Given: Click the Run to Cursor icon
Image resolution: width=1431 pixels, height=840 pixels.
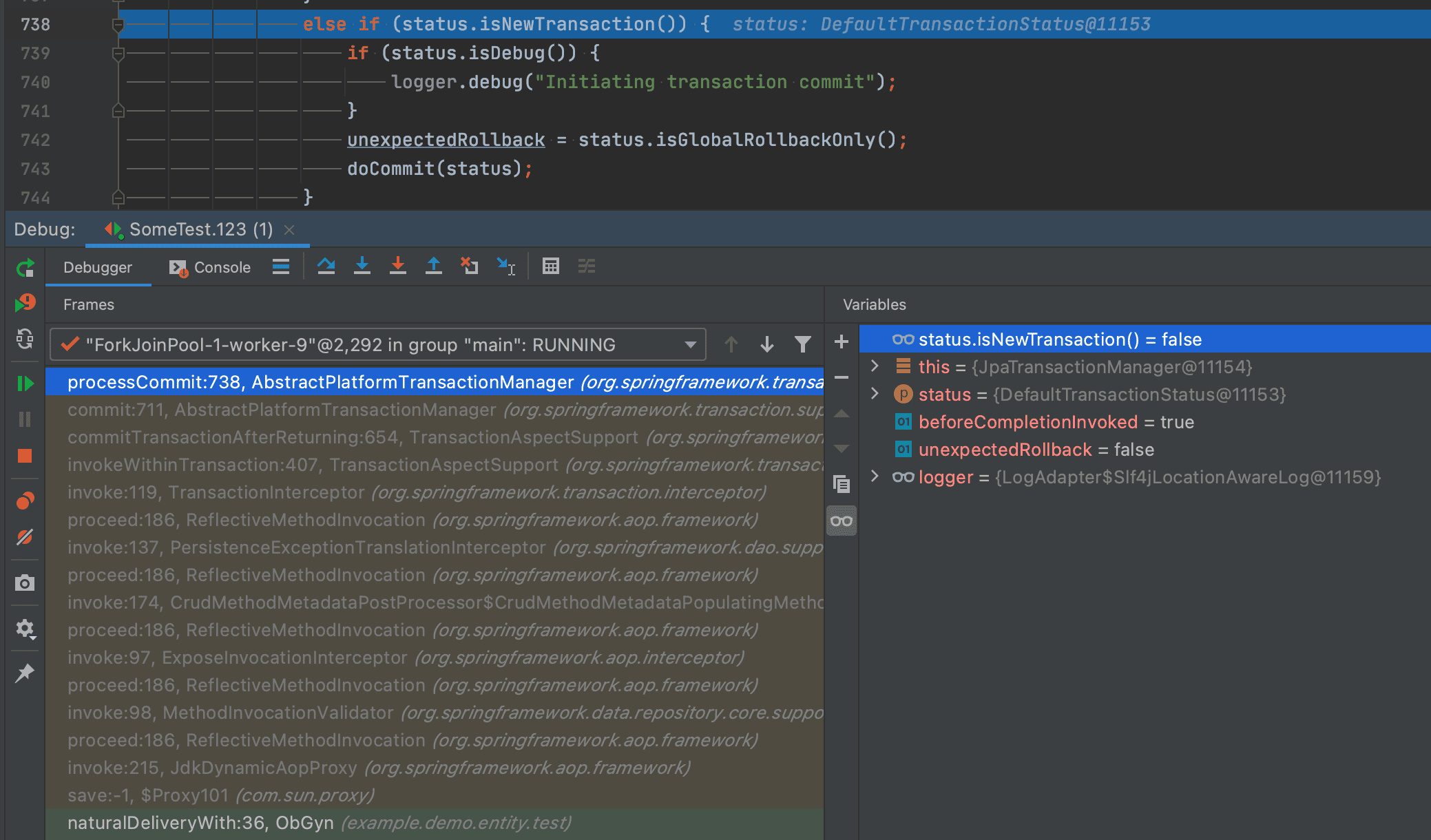Looking at the screenshot, I should point(506,266).
